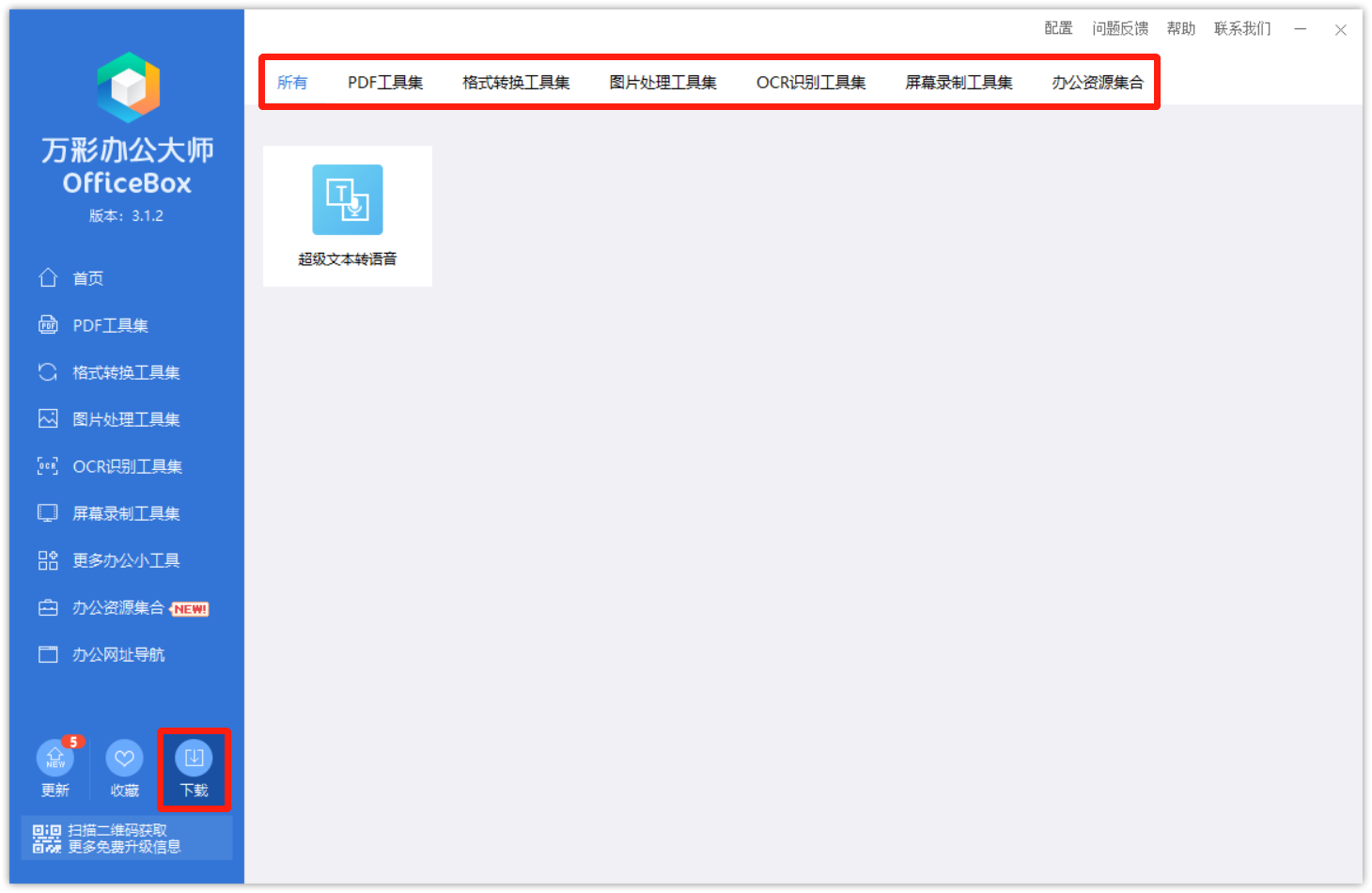Click 问题反馈 in the top bar

point(1120,28)
